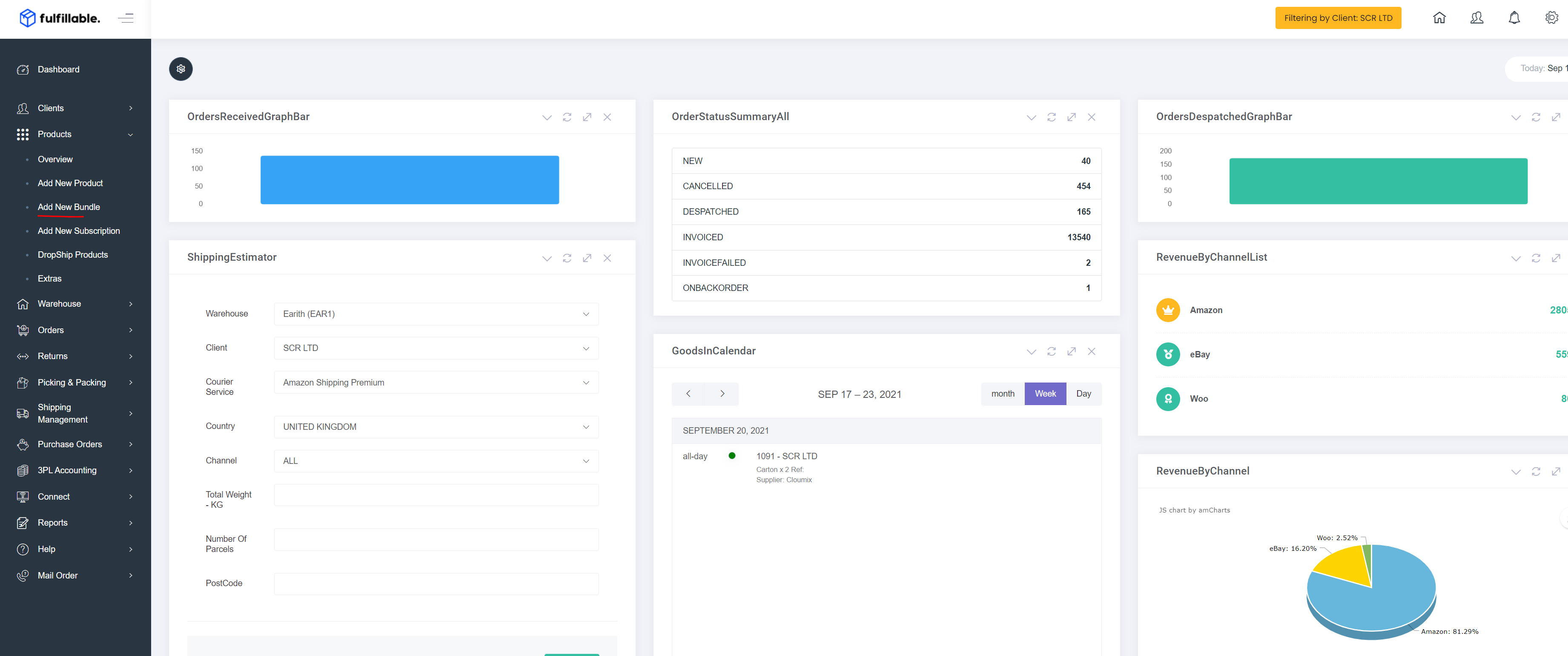Image resolution: width=1568 pixels, height=656 pixels.
Task: Collapse the OrdersReceivedGraphBar widget chevron
Action: (x=547, y=118)
